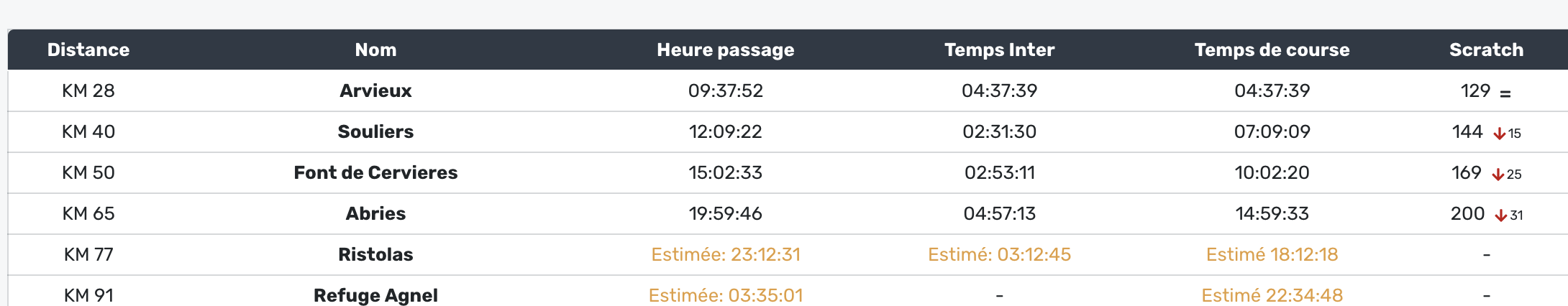Image resolution: width=1568 pixels, height=306 pixels.
Task: Open the Arvieux checkpoint name
Action: (x=375, y=91)
